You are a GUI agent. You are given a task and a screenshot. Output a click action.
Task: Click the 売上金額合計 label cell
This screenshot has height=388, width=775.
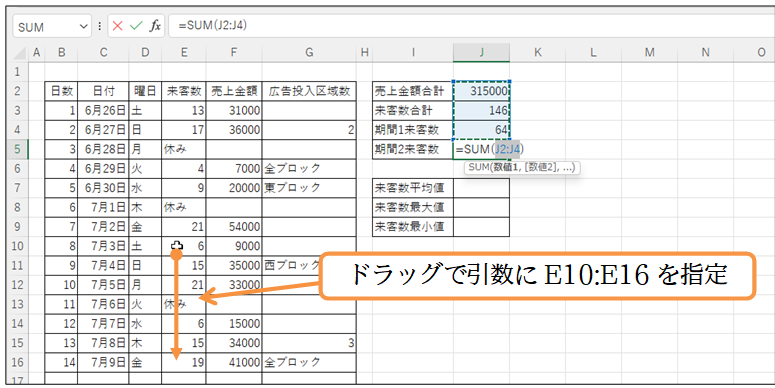point(413,91)
